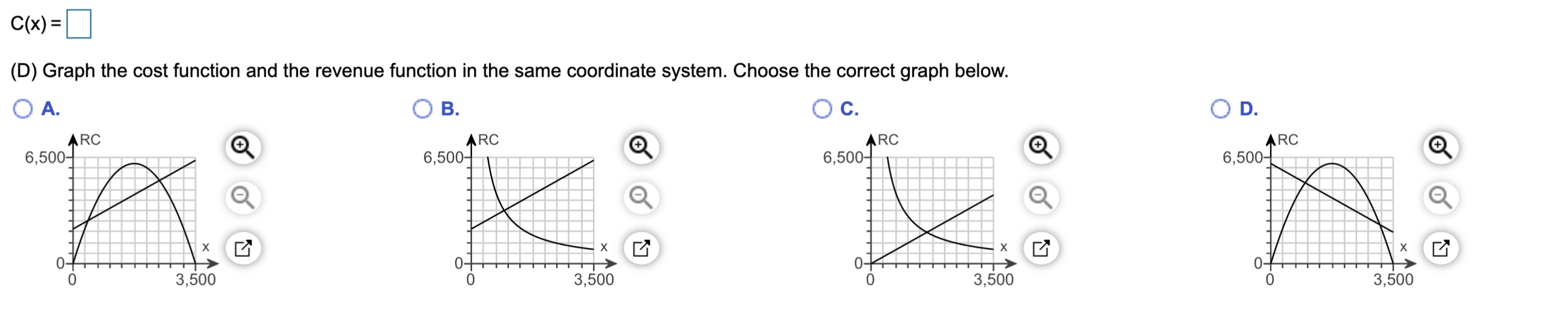Click the graph thumbnail for option A
The width and height of the screenshot is (1568, 312).
click(x=134, y=210)
